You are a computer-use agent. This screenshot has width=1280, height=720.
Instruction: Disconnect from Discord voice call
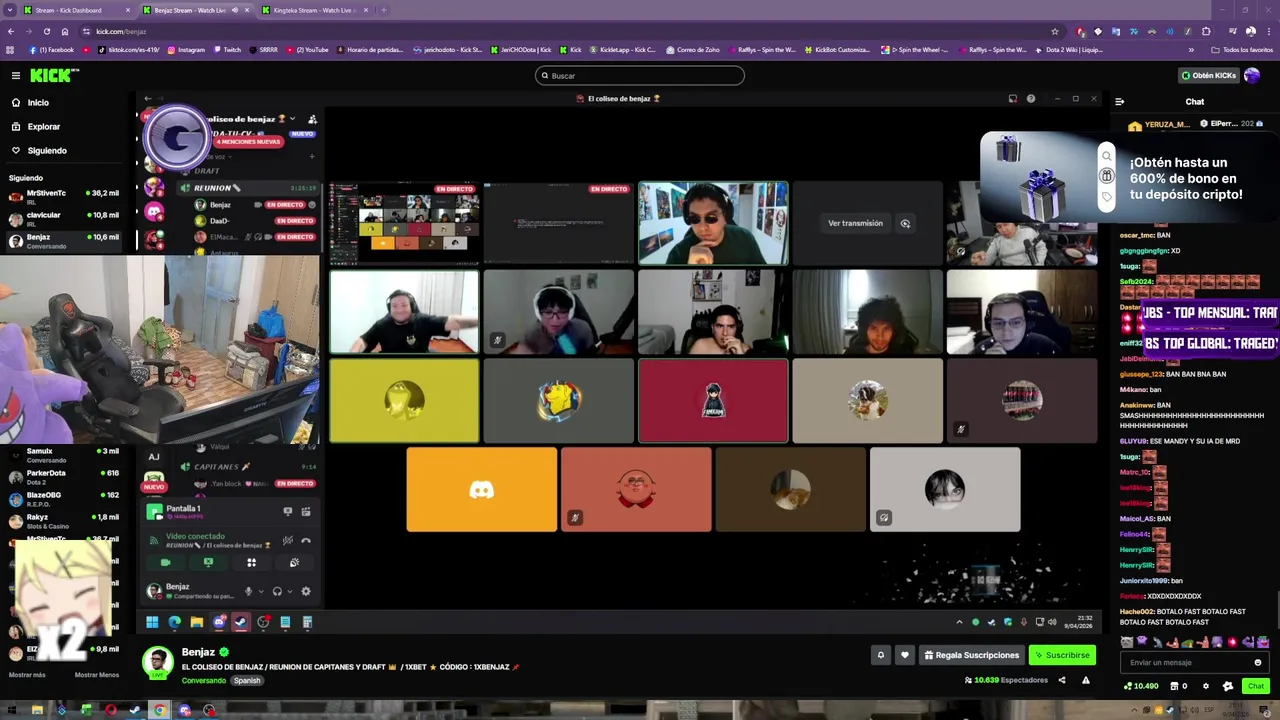pos(306,541)
